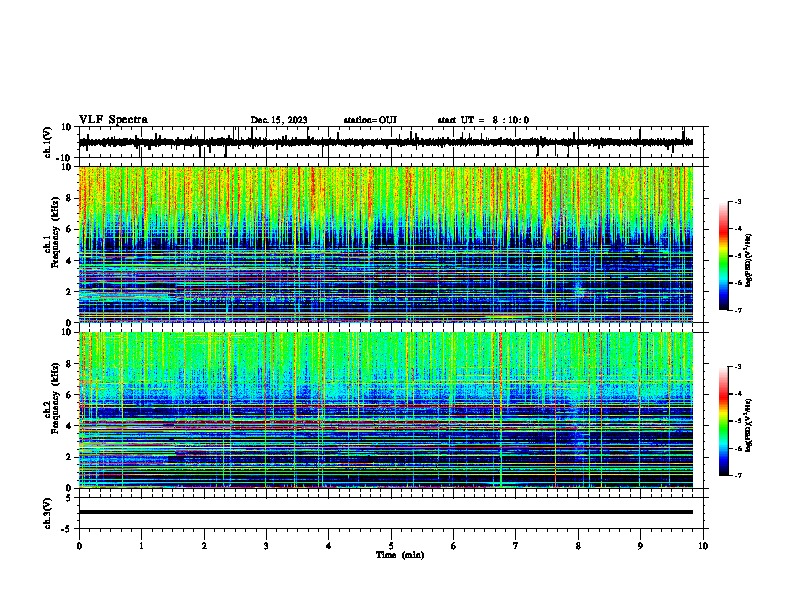Click the 'VLF Spectra' title text
The image size is (792, 612).
click(113, 119)
